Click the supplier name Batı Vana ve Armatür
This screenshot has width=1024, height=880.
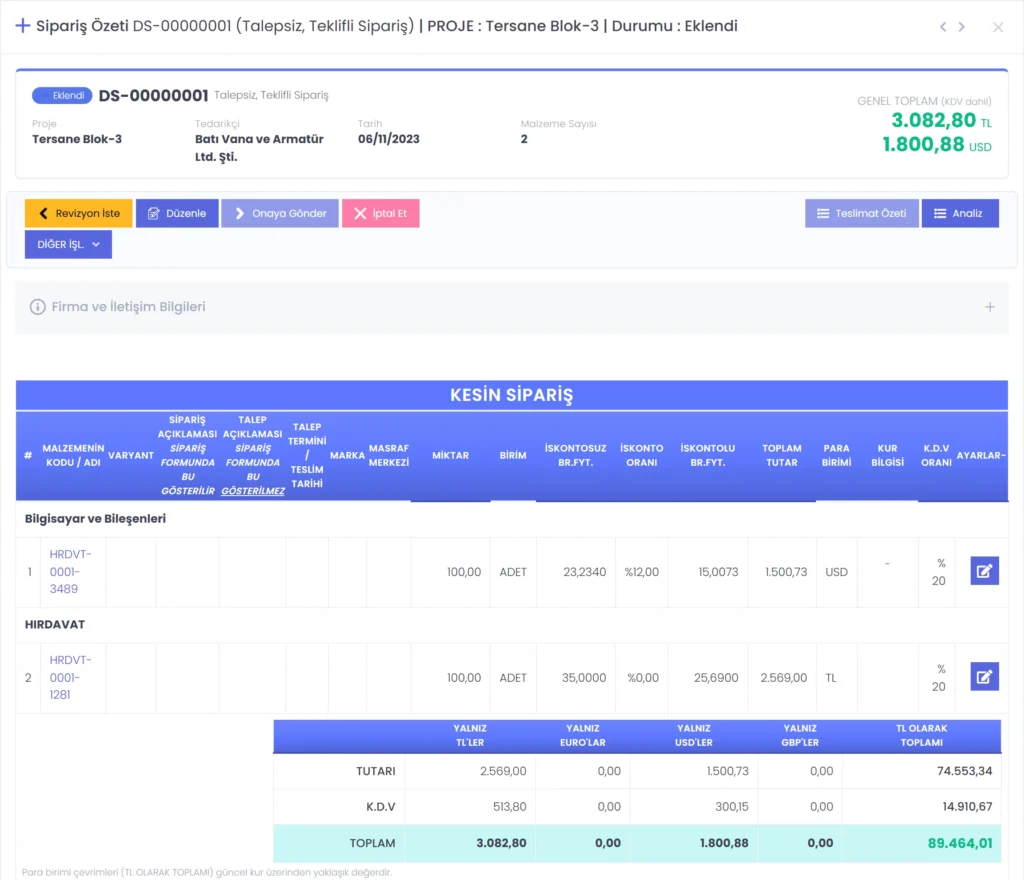(259, 148)
